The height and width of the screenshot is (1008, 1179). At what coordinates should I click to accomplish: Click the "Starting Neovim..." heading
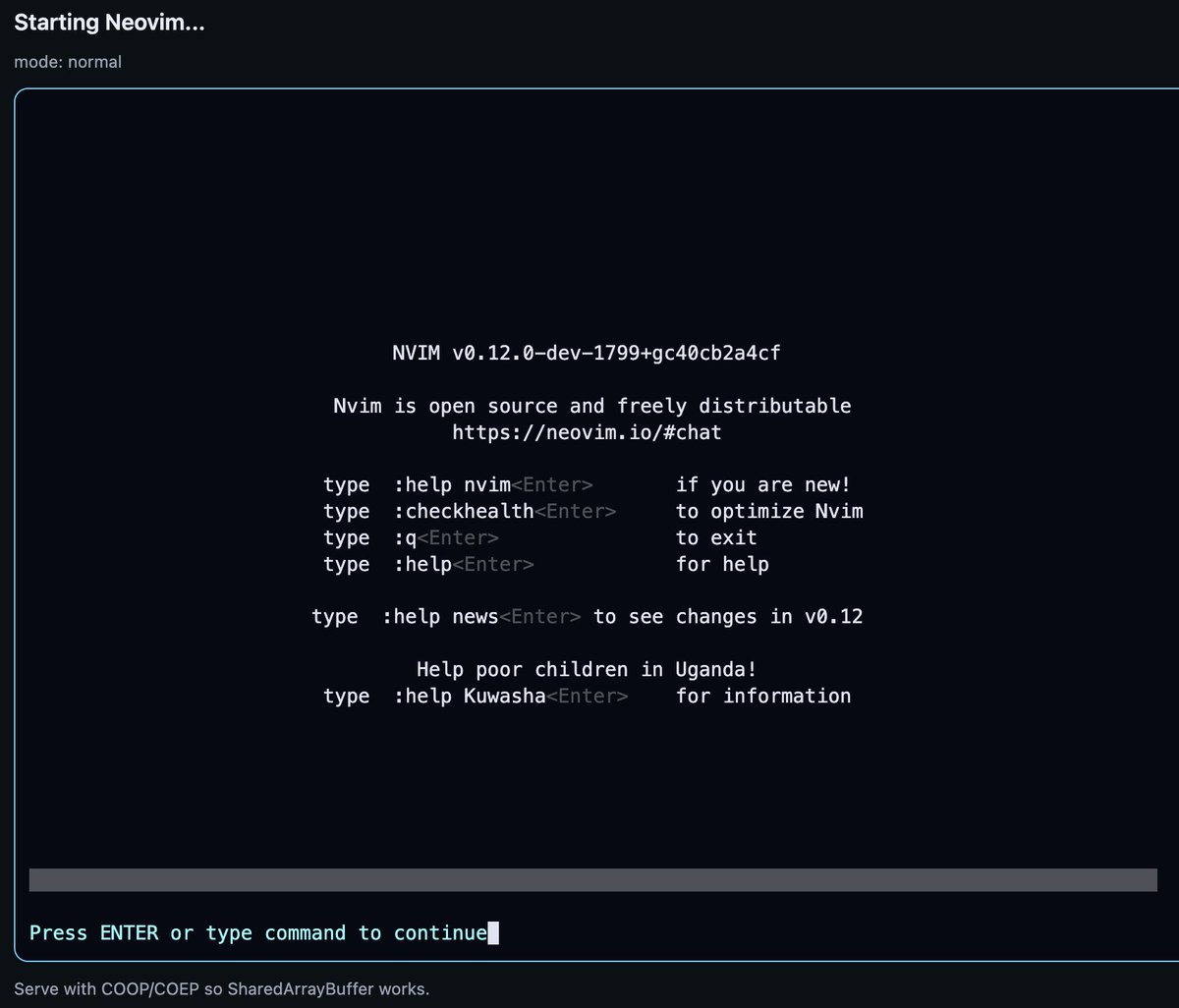(x=109, y=23)
